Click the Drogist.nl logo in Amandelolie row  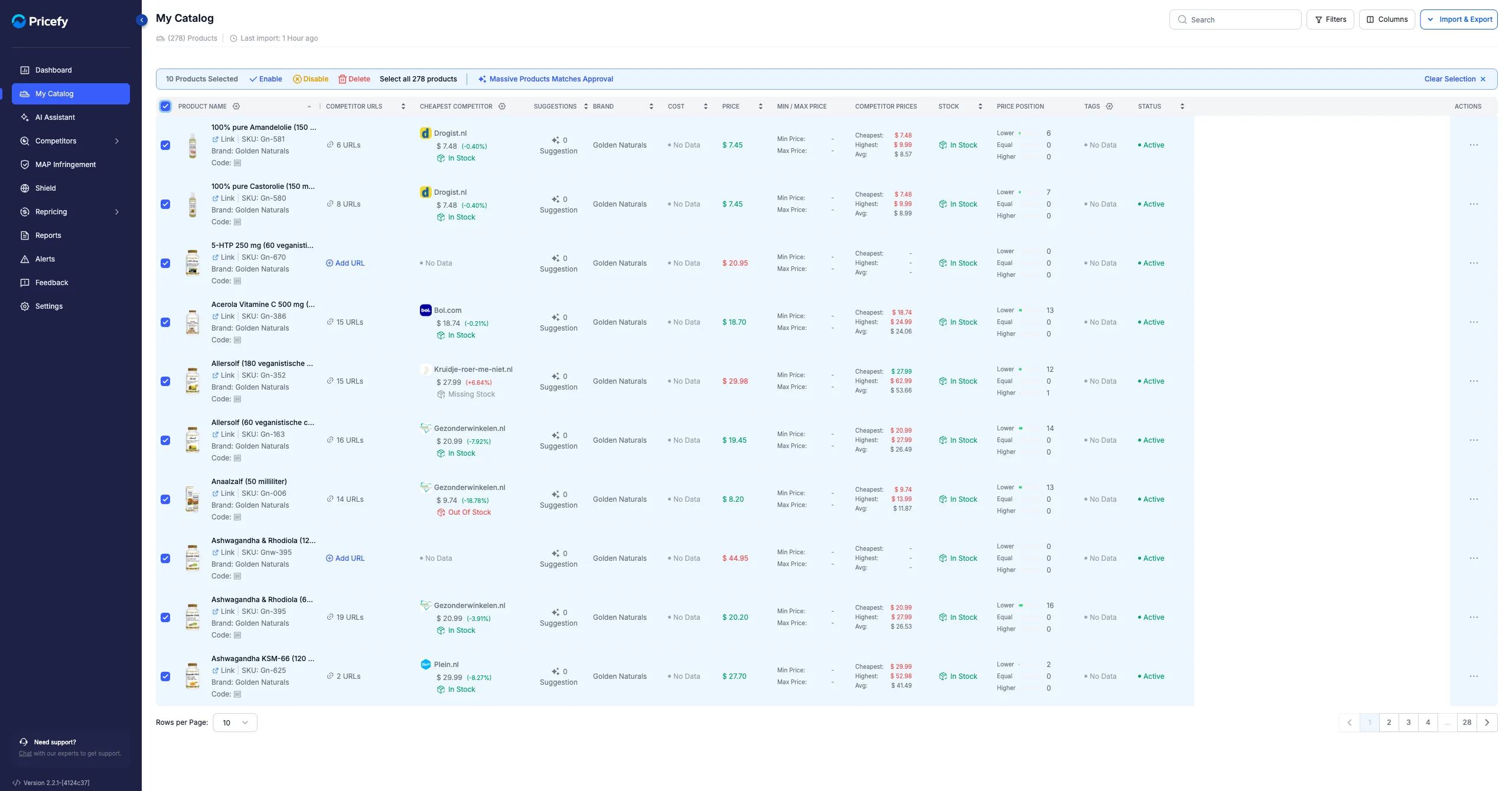[425, 133]
